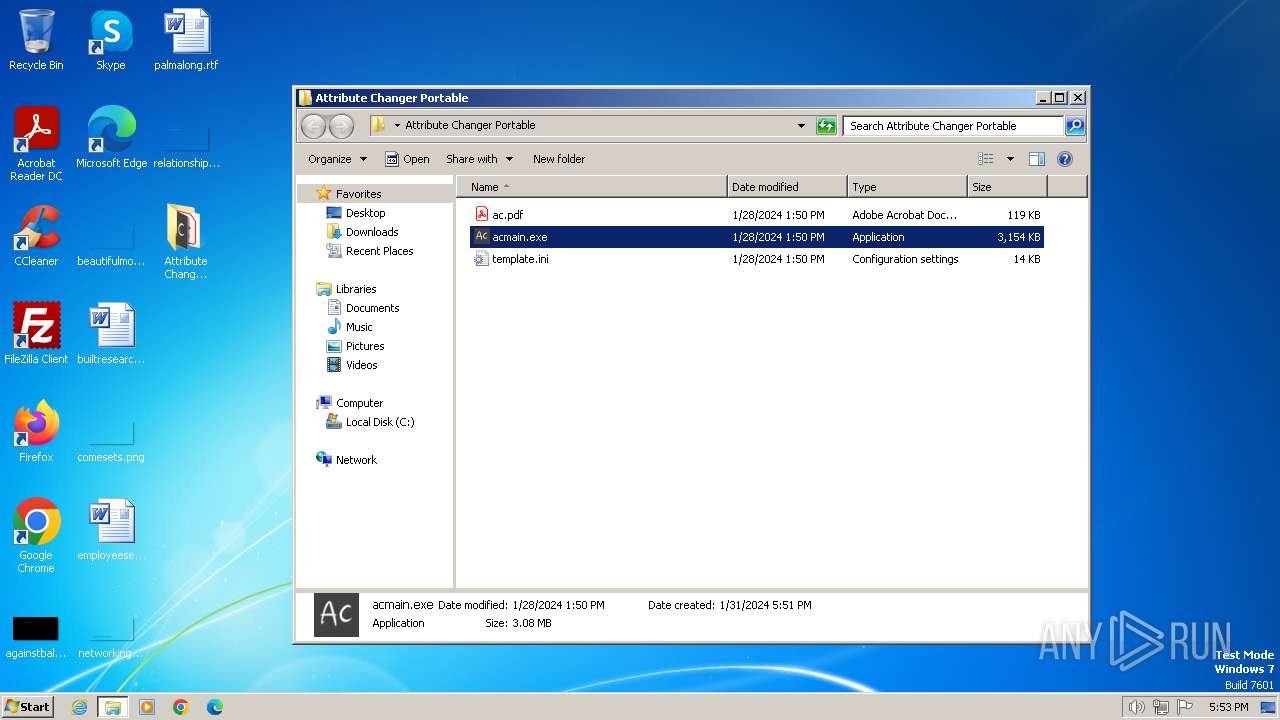Screen dimensions: 1280x720
Task: Open the Recycle Bin desktop icon
Action: point(36,40)
